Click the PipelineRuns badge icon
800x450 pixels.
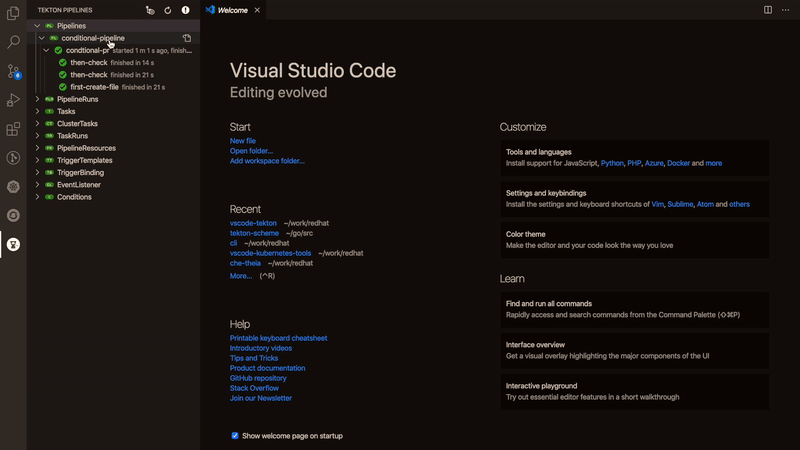[x=49, y=99]
